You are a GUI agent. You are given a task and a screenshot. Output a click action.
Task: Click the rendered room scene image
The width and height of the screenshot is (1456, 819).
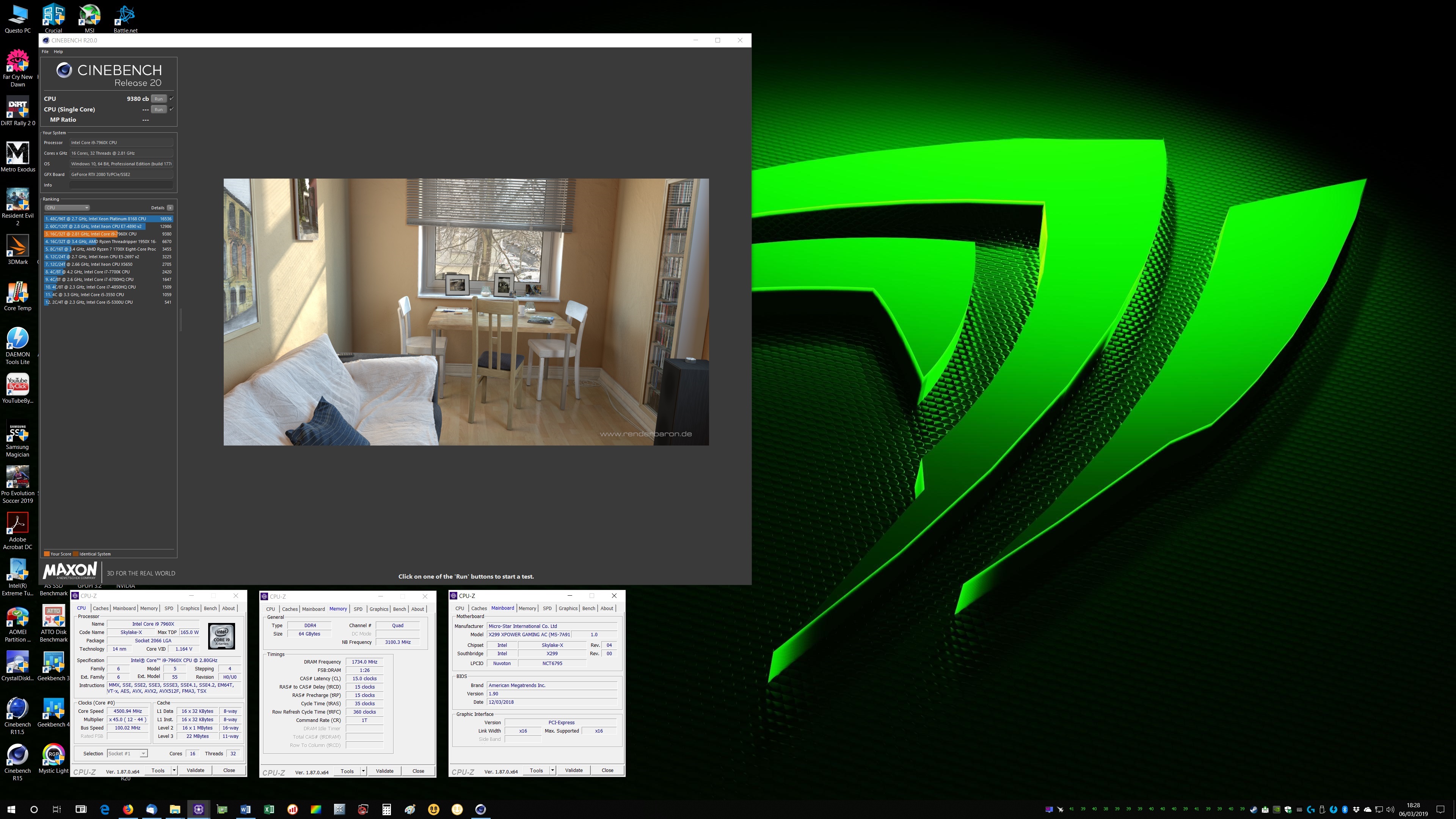tap(466, 312)
